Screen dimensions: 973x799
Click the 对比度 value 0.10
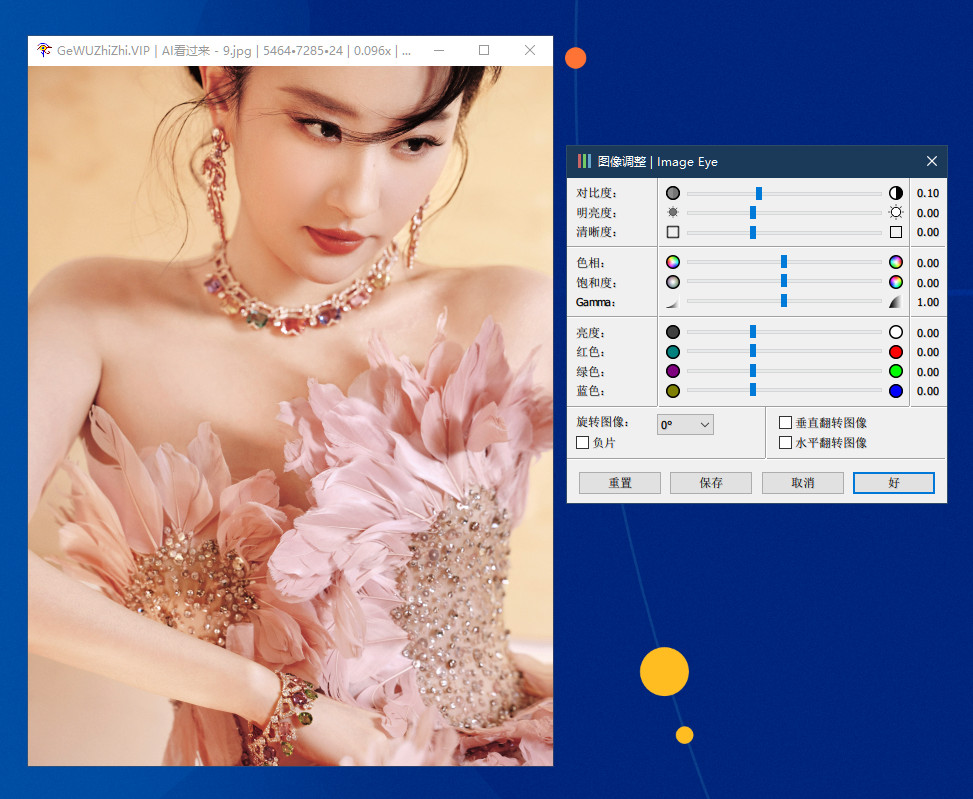click(x=928, y=193)
